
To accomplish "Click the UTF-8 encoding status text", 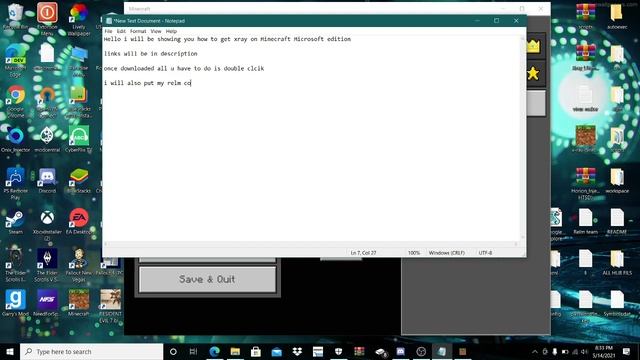I will click(x=485, y=253).
